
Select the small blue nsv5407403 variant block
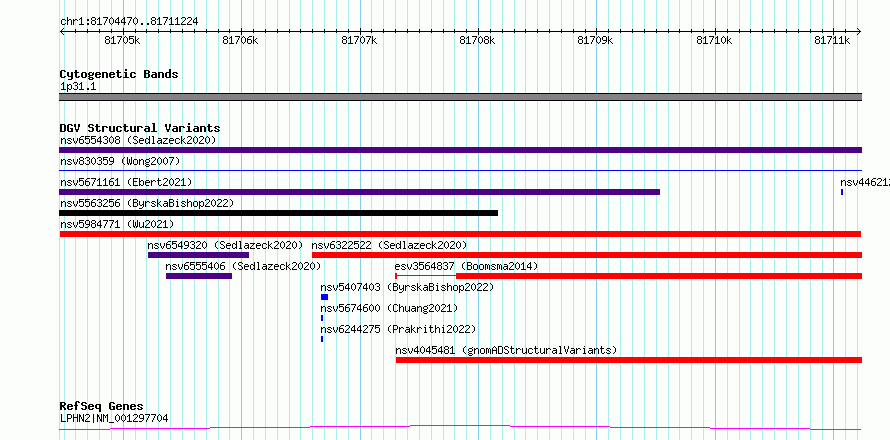pyautogui.click(x=324, y=297)
